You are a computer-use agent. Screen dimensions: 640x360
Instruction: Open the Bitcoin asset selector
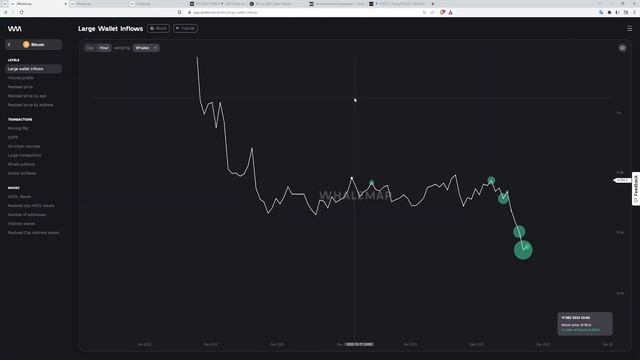tap(33, 44)
